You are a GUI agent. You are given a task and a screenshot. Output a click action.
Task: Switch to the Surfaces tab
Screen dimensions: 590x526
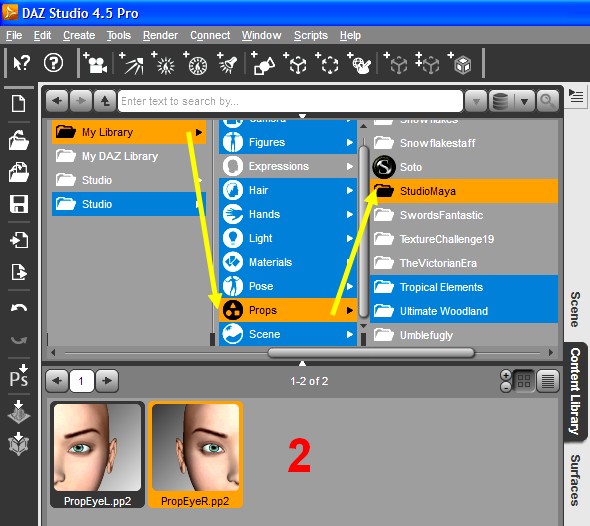(575, 480)
